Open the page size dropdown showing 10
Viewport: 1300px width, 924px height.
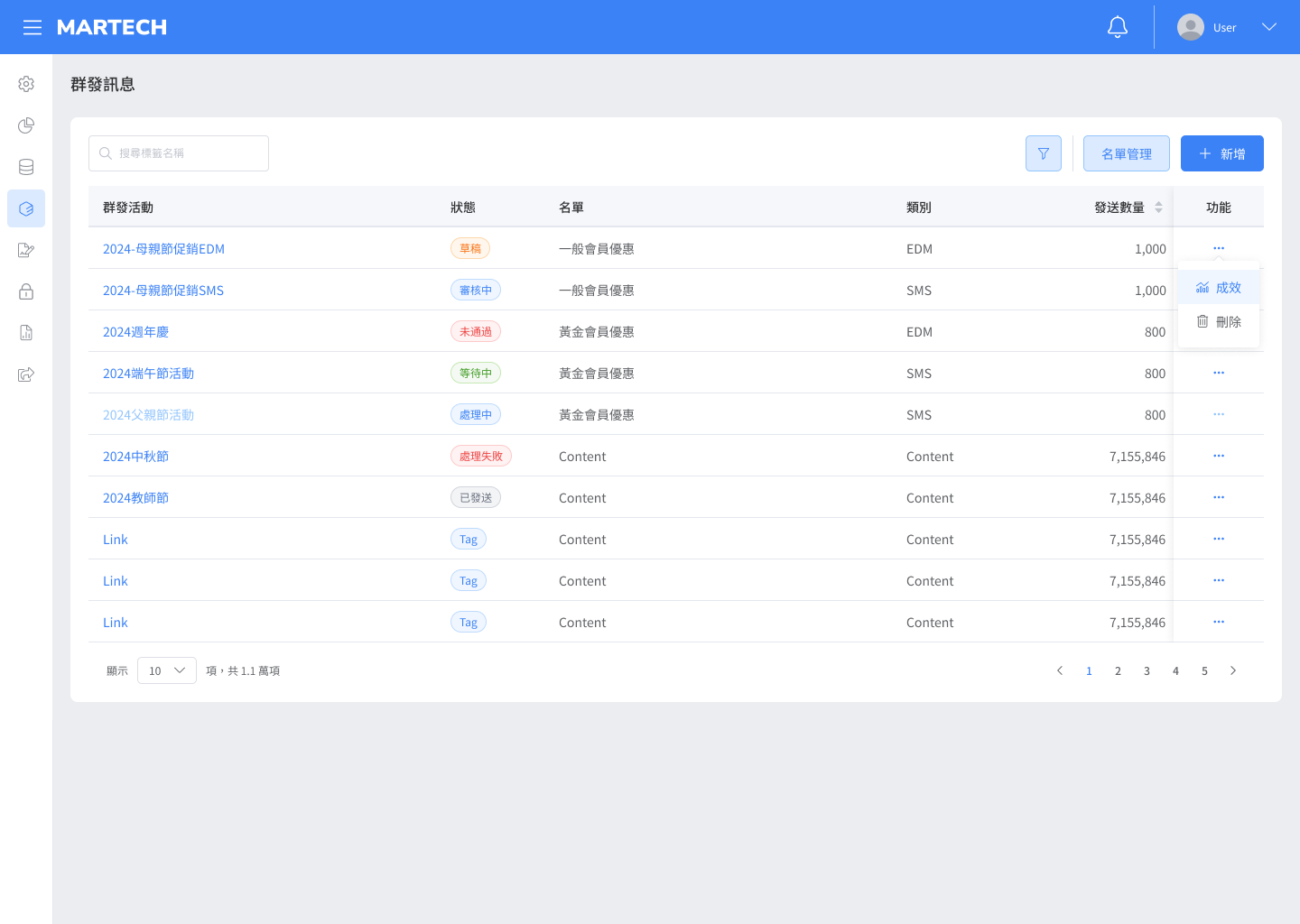click(167, 670)
